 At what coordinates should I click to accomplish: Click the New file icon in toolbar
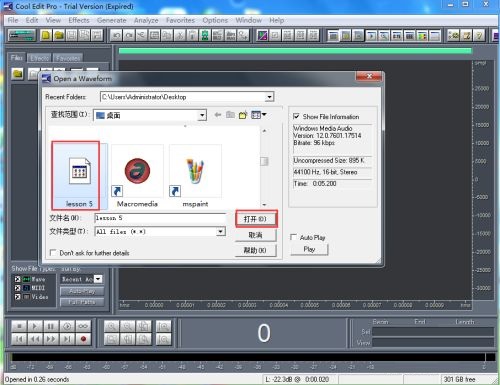click(46, 35)
